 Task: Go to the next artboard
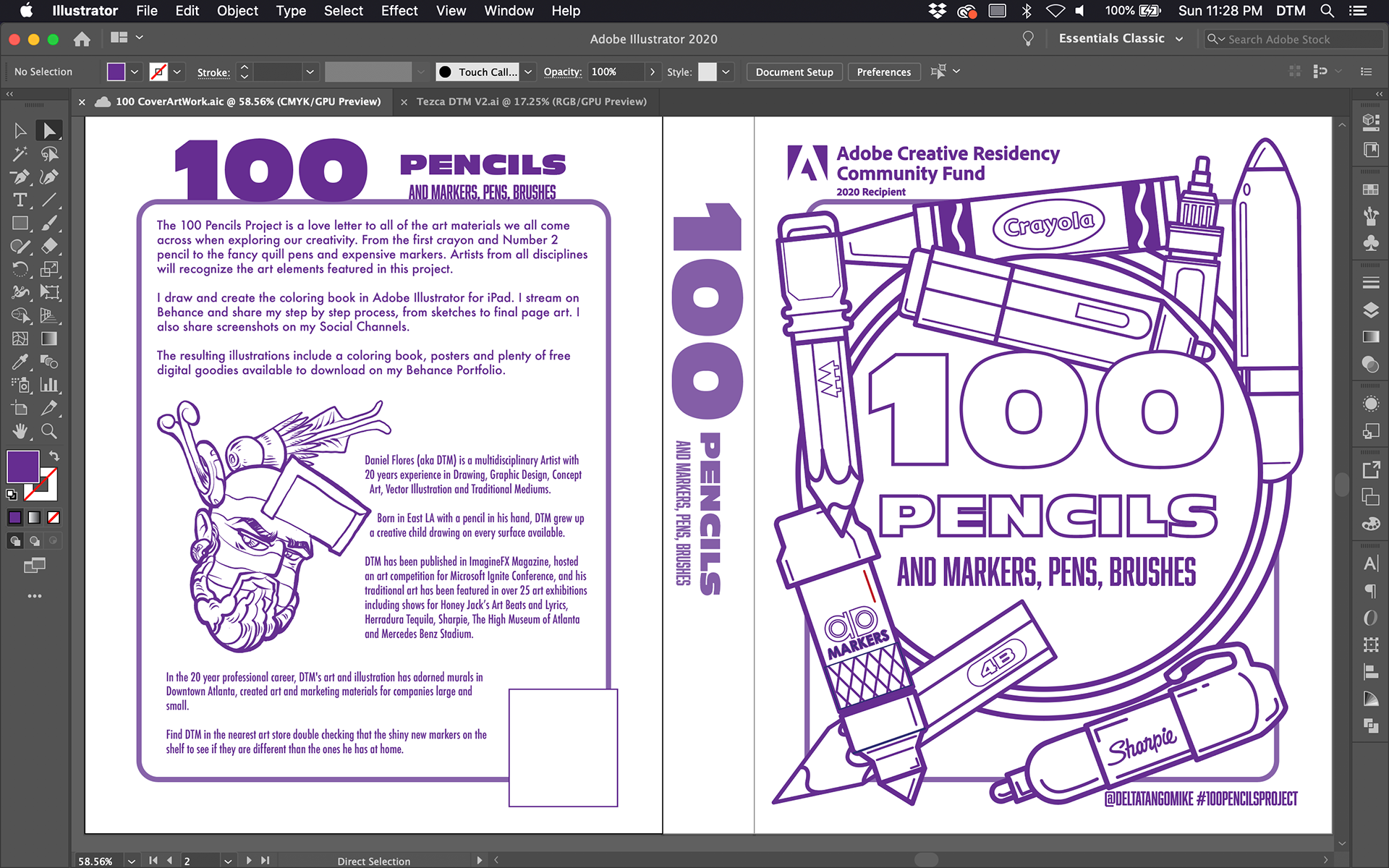point(249,861)
